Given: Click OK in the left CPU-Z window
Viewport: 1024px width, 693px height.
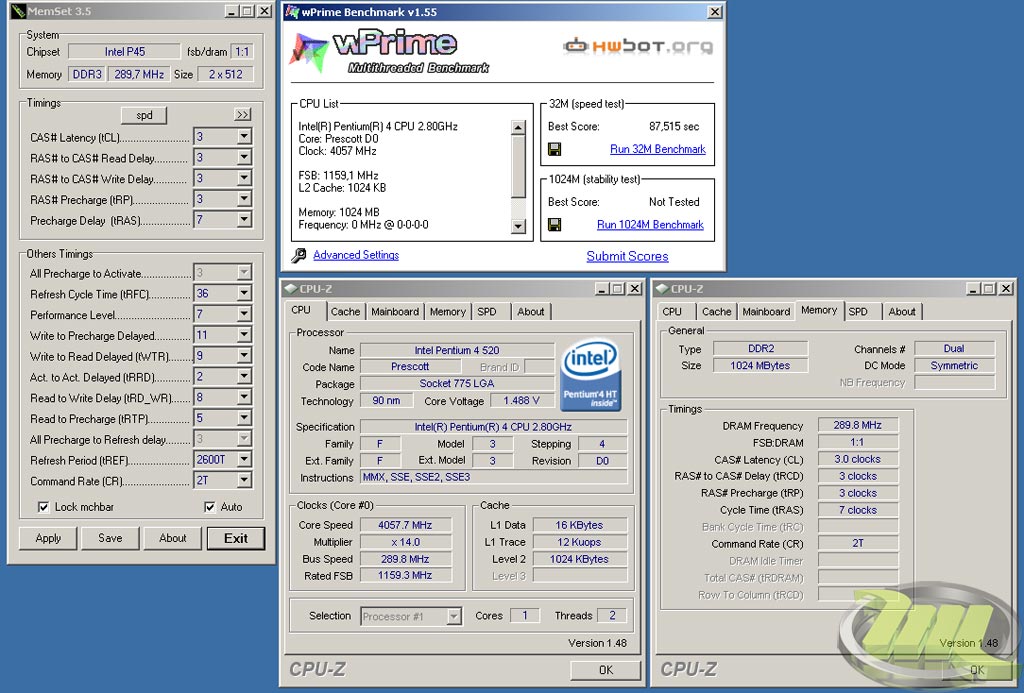Looking at the screenshot, I should 605,669.
